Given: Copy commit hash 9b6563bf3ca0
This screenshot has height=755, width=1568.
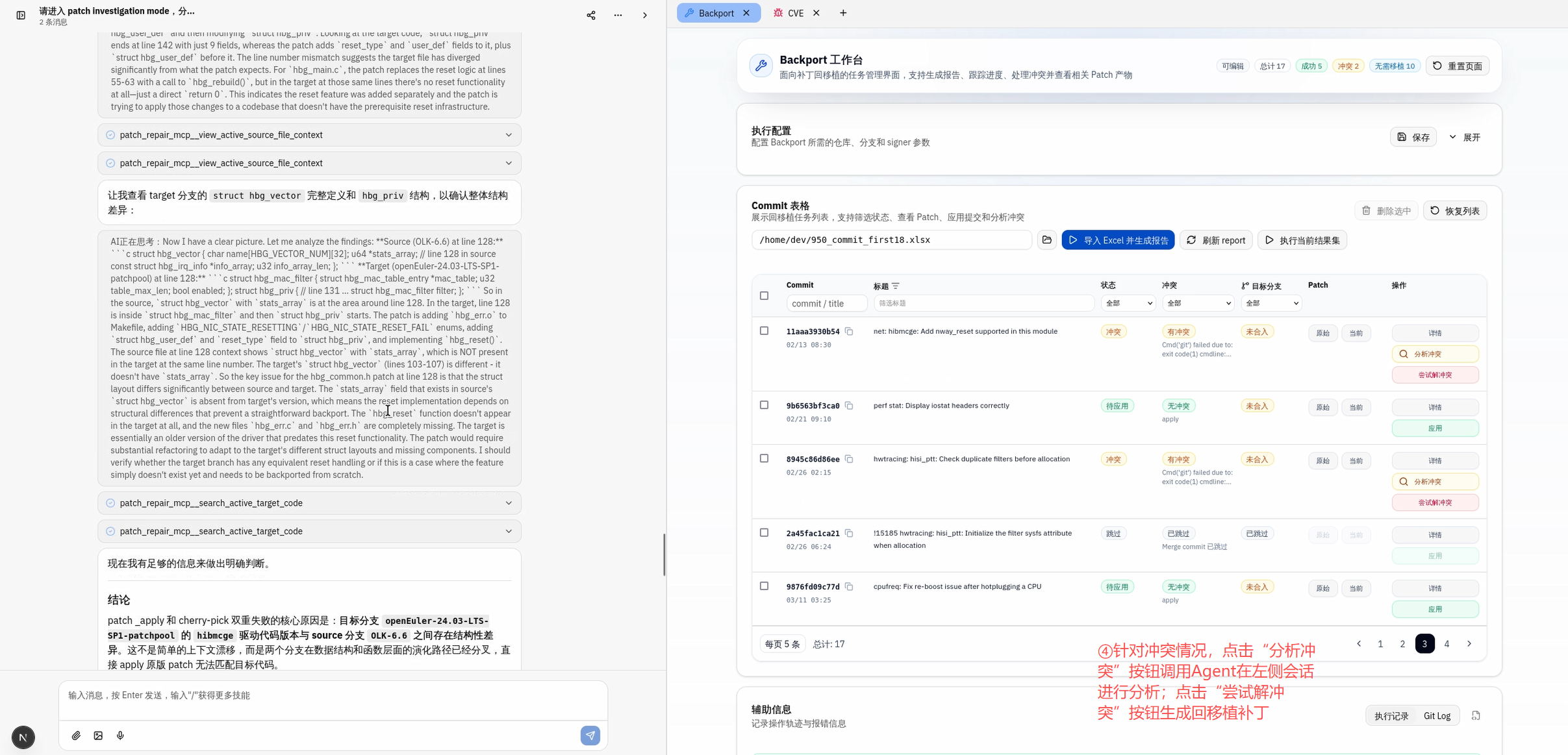Looking at the screenshot, I should coord(849,406).
